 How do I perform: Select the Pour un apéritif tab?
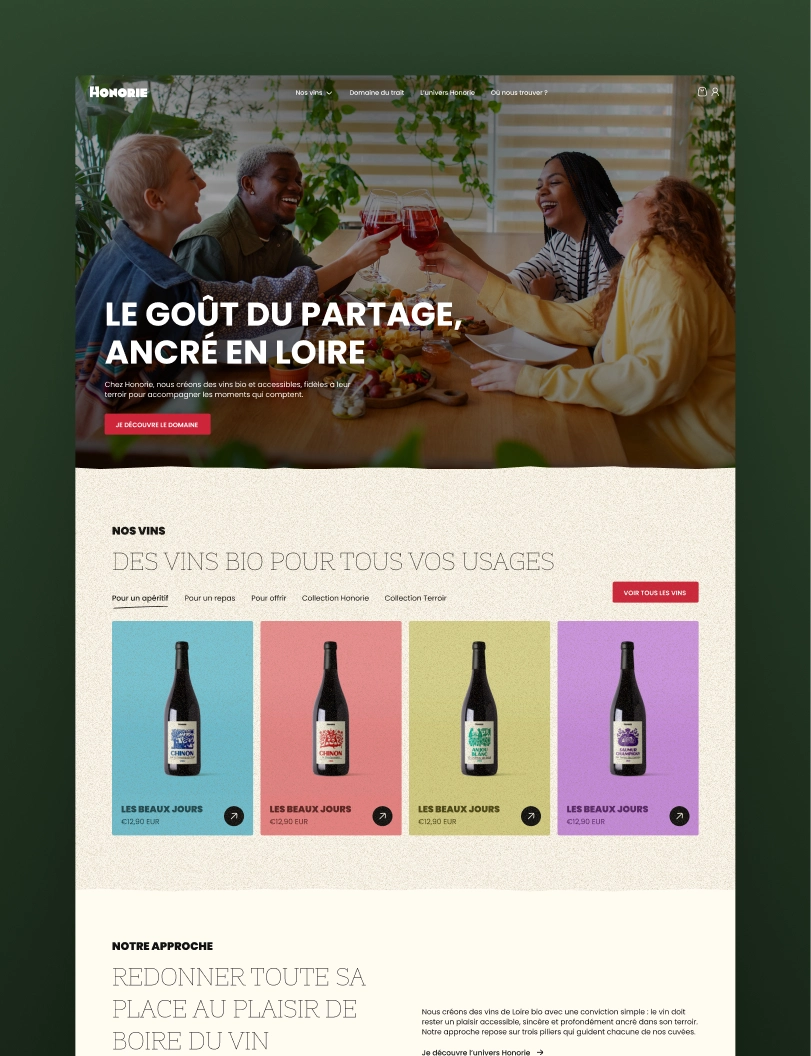tap(140, 598)
